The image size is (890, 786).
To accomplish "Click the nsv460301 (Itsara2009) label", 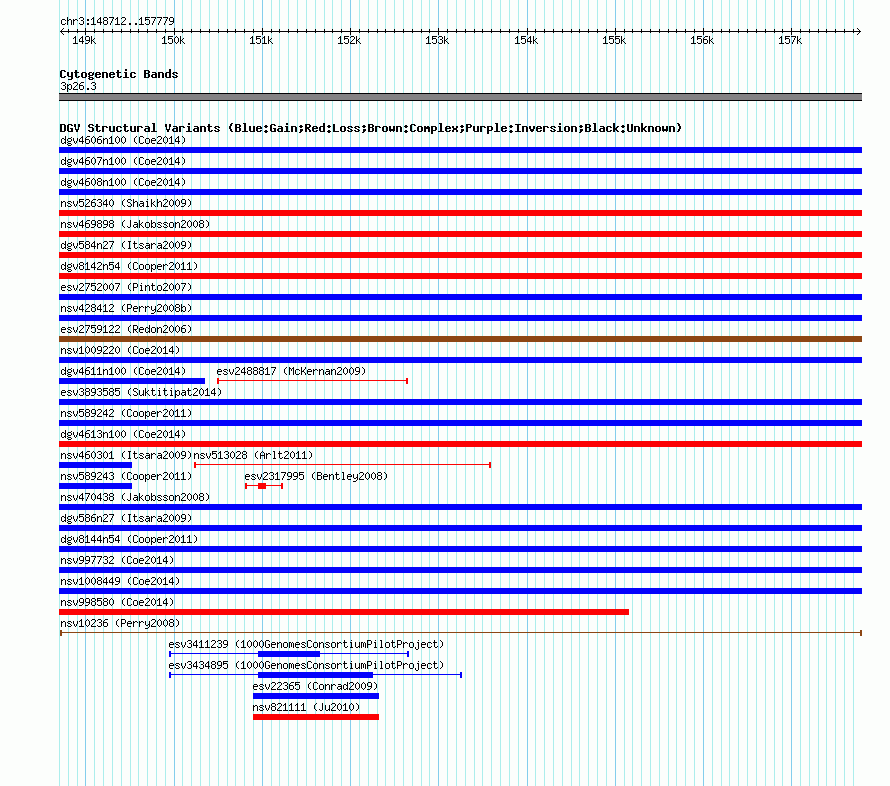I will point(126,455).
